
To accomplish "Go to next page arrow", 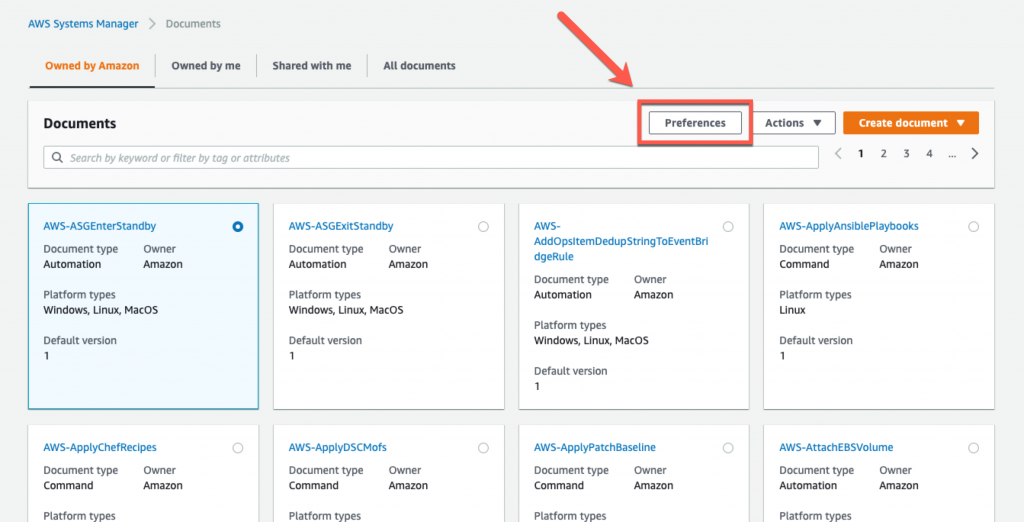I will click(x=974, y=154).
